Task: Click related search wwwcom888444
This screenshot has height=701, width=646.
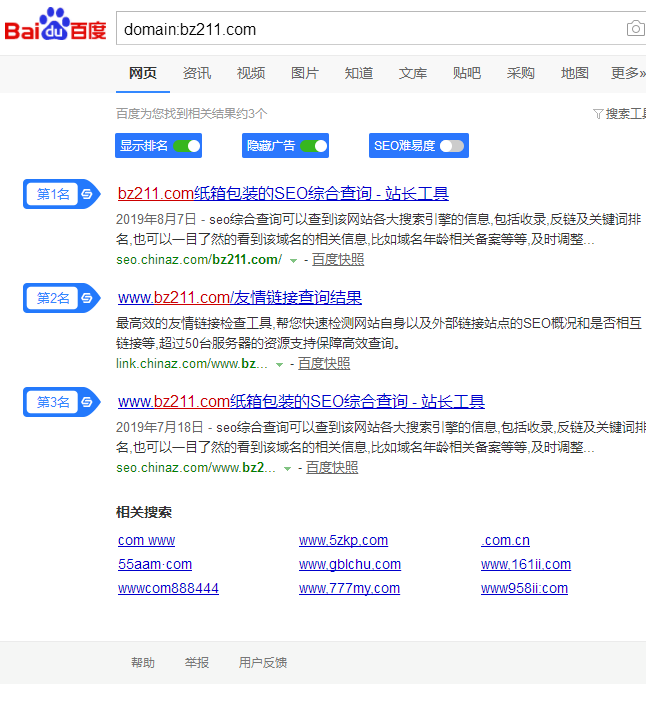Action: [169, 588]
